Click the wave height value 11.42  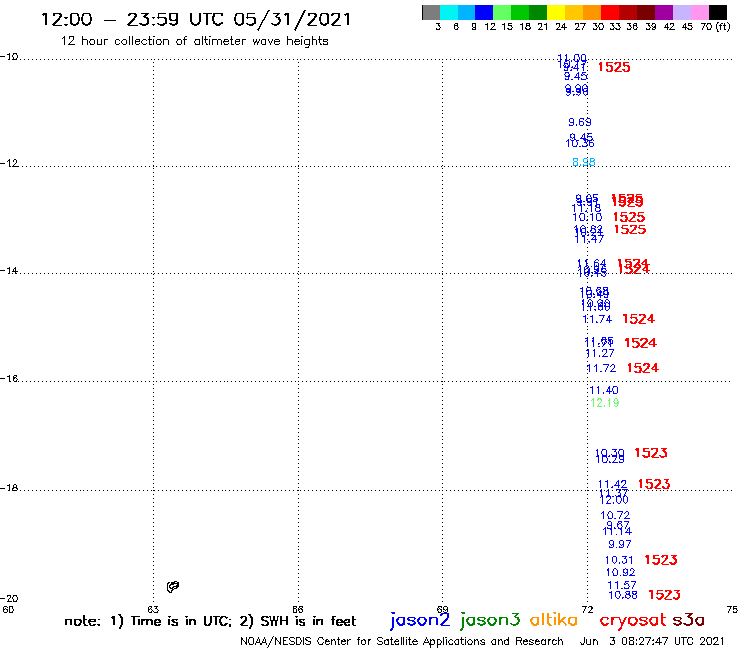pos(613,484)
